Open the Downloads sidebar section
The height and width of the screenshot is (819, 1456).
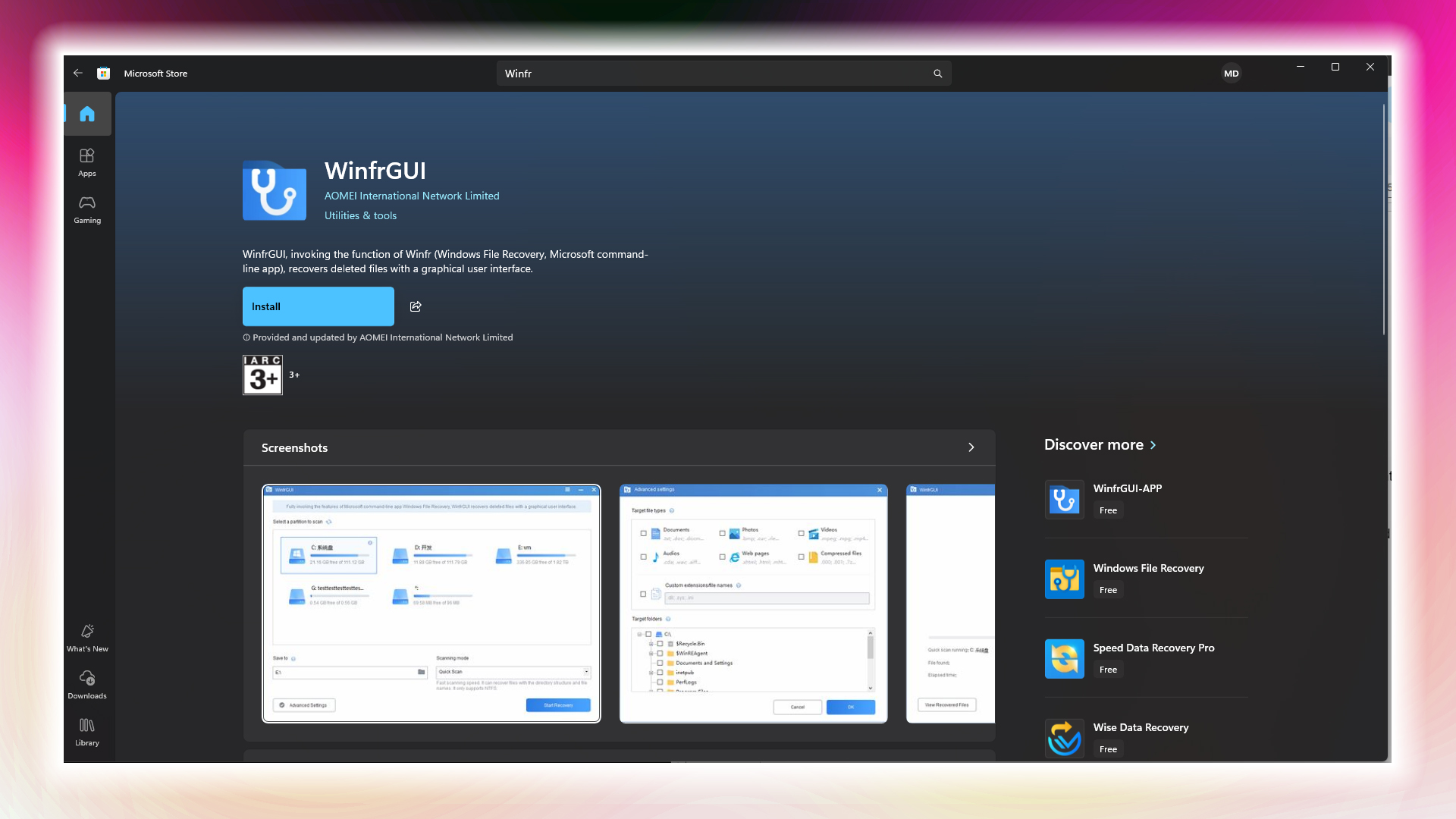coord(87,685)
